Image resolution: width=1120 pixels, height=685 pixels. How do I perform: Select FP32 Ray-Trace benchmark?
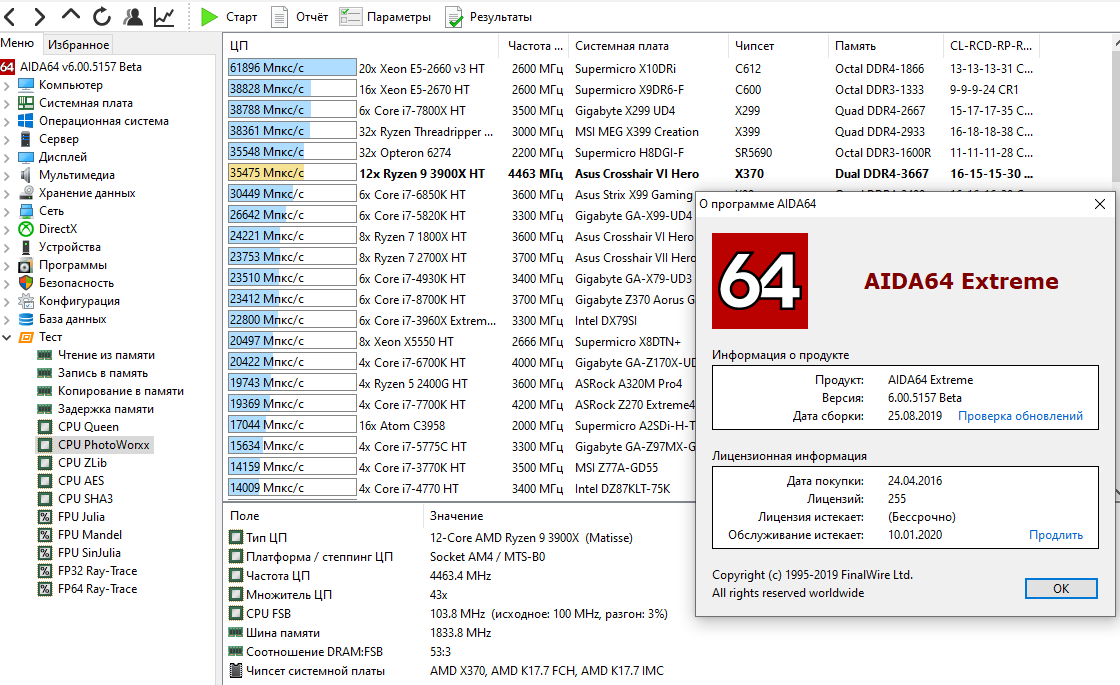coord(97,571)
